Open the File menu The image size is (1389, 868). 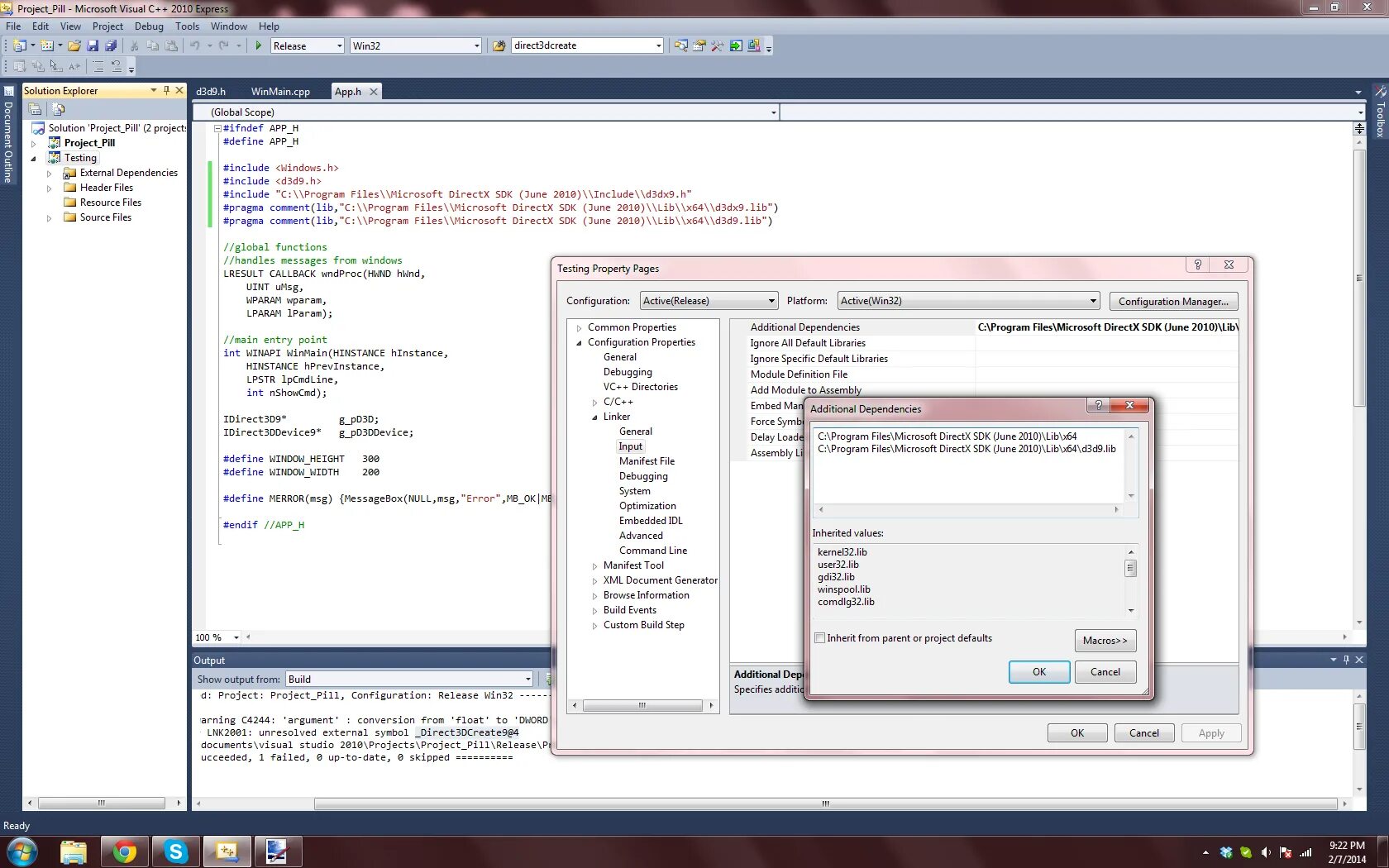(13, 26)
